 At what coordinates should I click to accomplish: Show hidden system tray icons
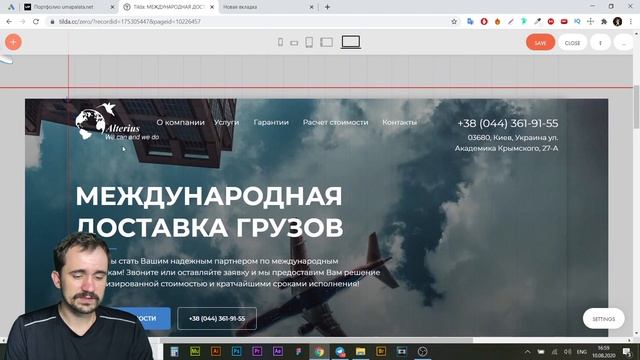pyautogui.click(x=527, y=351)
